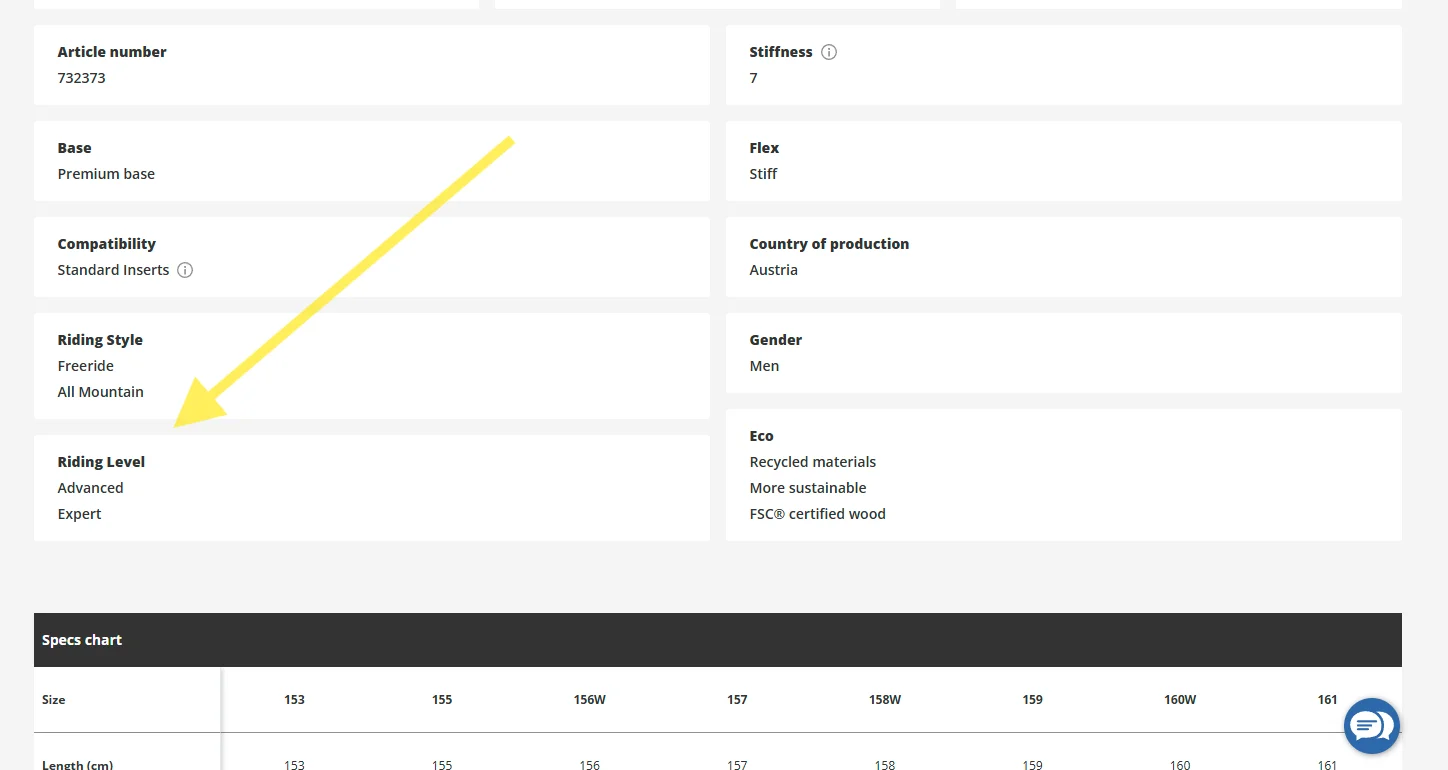Select the 160W size column header
This screenshot has width=1448, height=770.
point(1180,700)
